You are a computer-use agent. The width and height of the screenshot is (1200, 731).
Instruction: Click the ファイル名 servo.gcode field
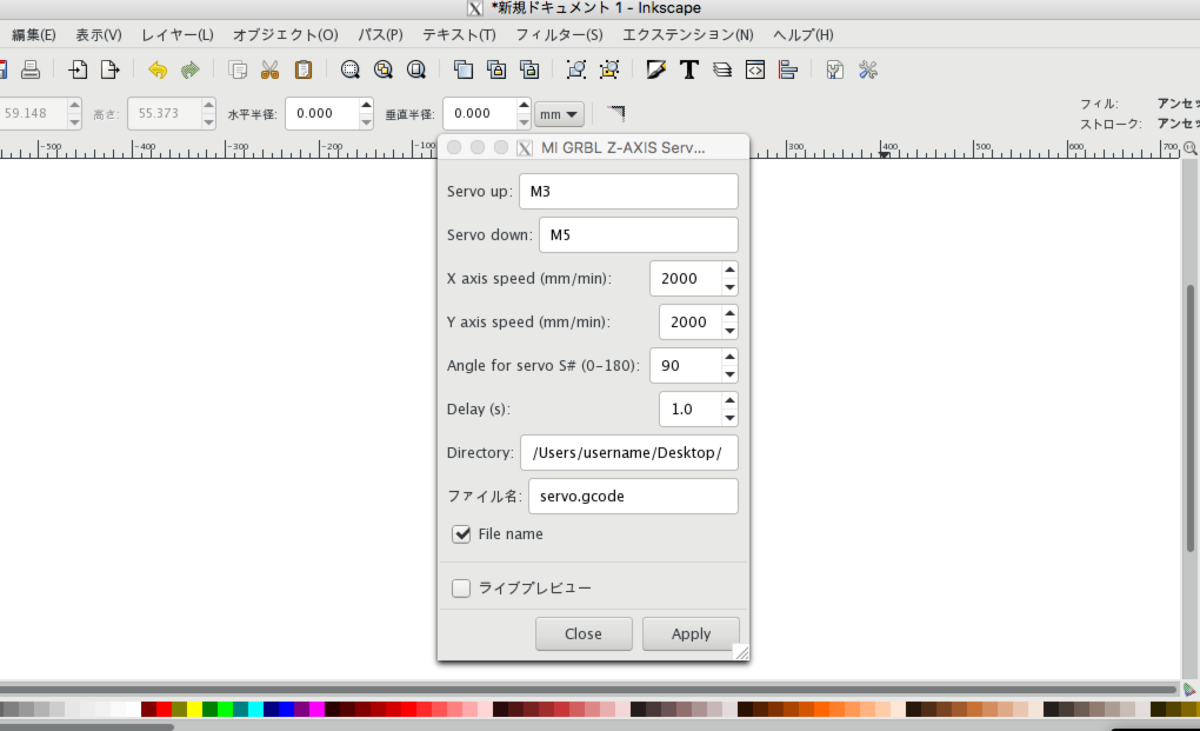[x=633, y=496]
